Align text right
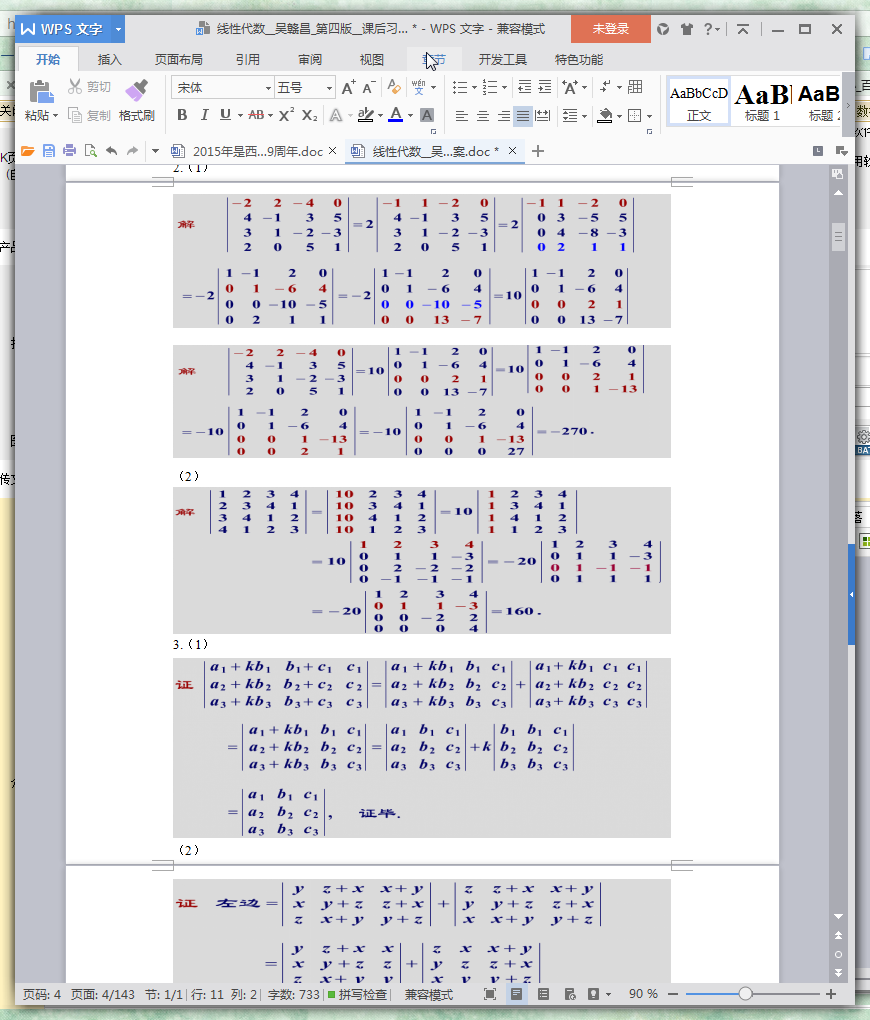 503,116
